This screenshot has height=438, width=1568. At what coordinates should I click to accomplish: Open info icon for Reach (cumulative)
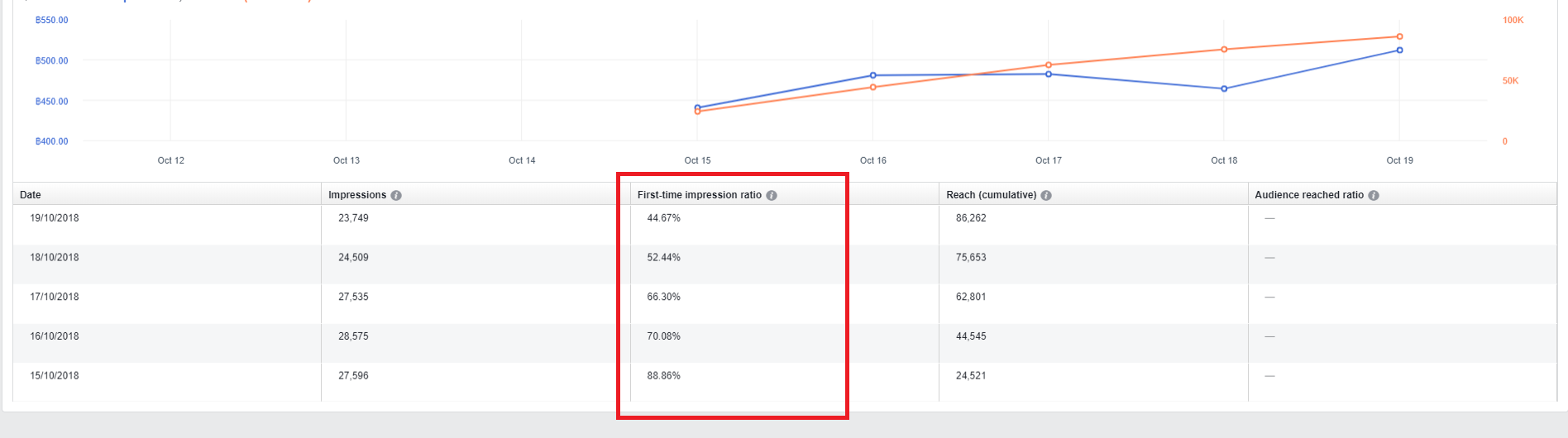(1046, 195)
